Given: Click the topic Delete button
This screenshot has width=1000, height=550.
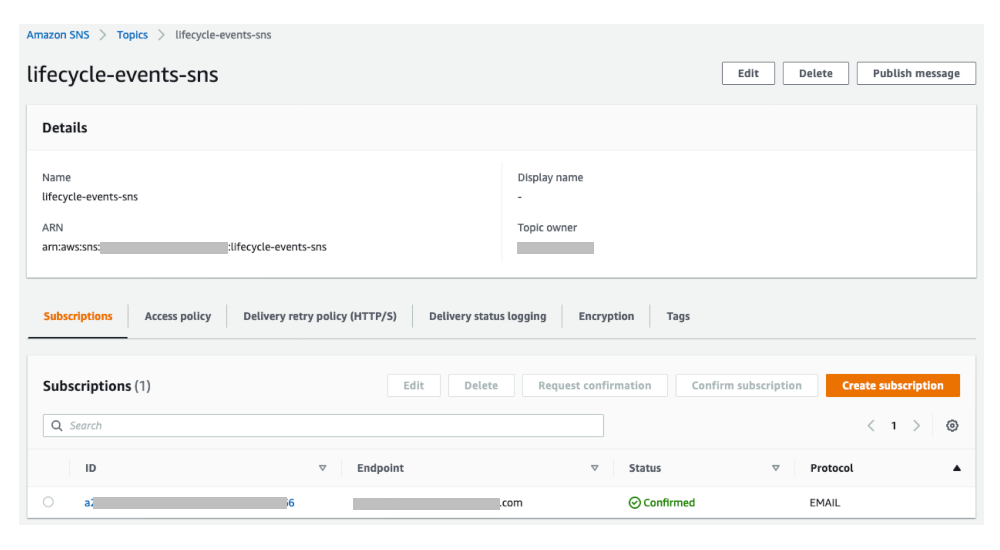Looking at the screenshot, I should 816,73.
